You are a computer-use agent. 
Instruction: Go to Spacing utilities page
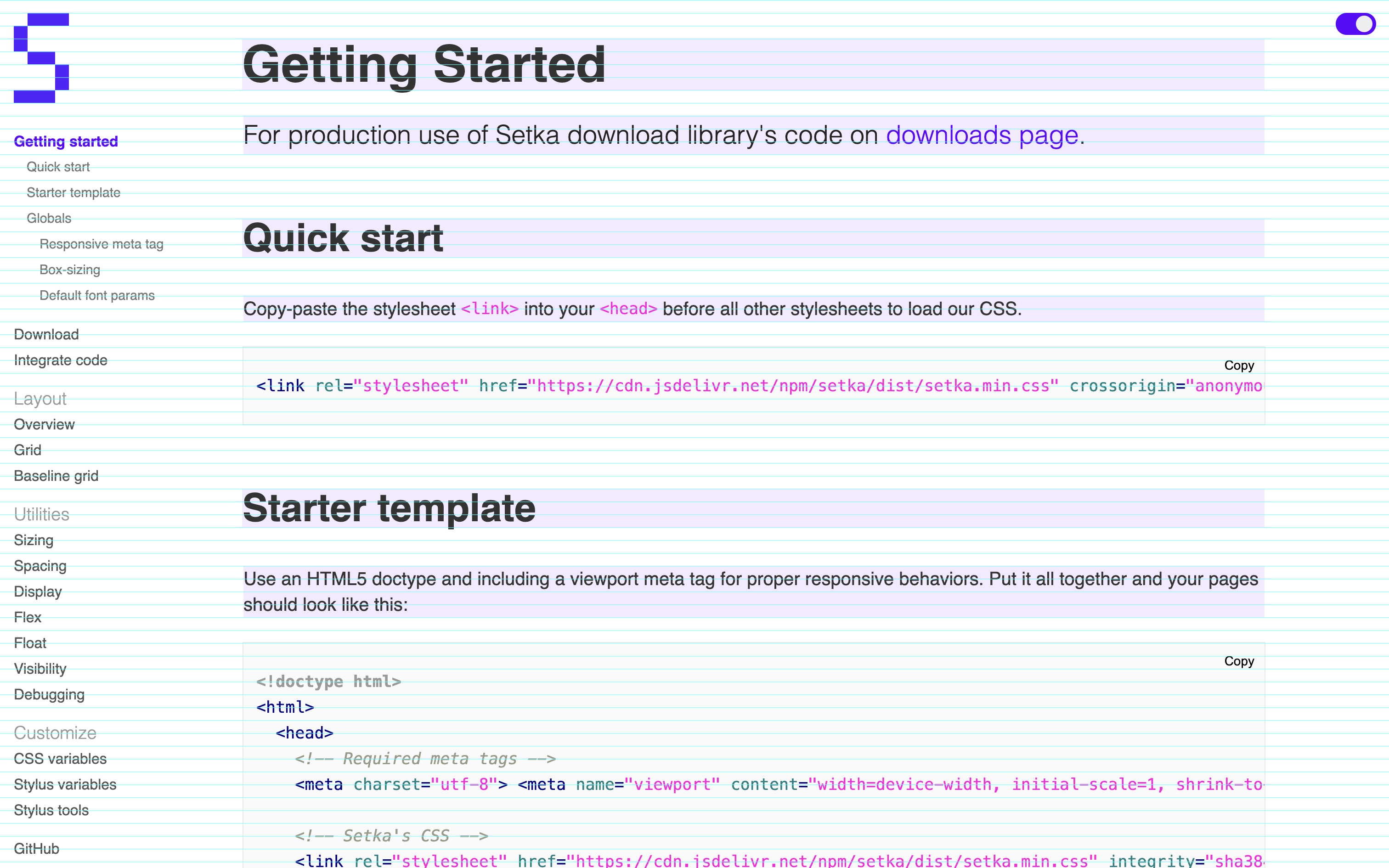point(40,566)
